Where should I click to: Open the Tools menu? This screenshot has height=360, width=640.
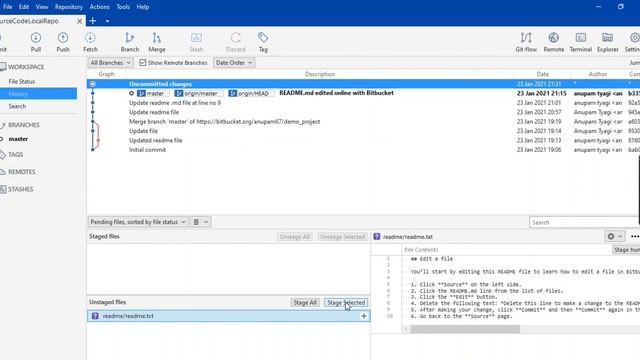coord(123,7)
